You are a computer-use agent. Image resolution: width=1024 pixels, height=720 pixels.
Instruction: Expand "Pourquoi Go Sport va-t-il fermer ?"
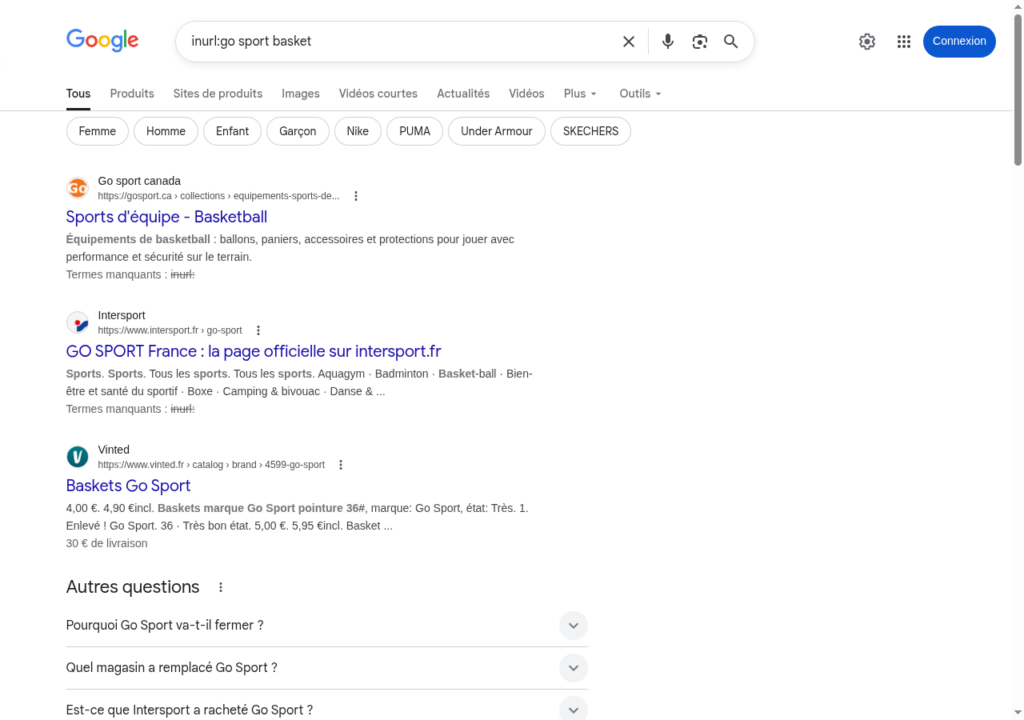pos(573,625)
